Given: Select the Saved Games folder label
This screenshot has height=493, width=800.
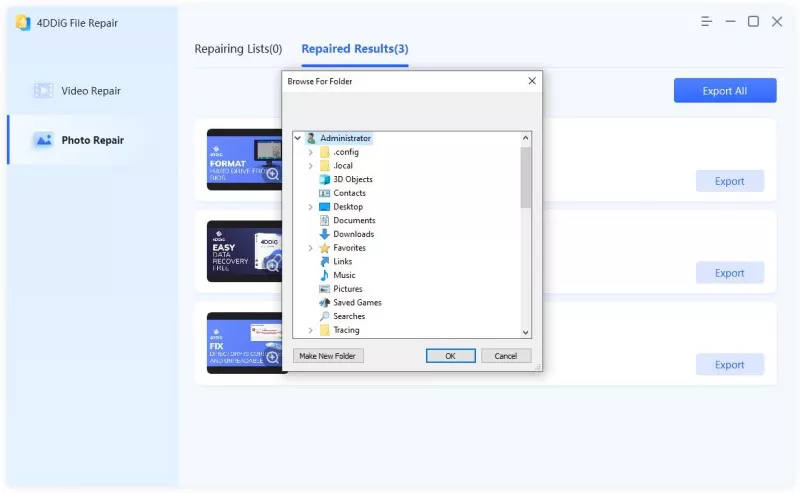Looking at the screenshot, I should (x=357, y=303).
